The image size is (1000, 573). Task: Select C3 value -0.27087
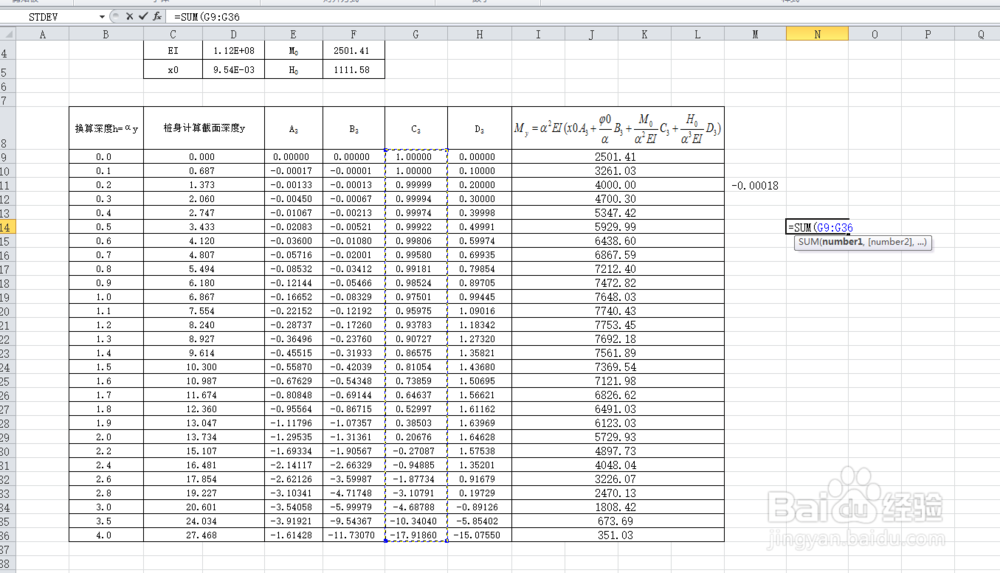tap(416, 451)
